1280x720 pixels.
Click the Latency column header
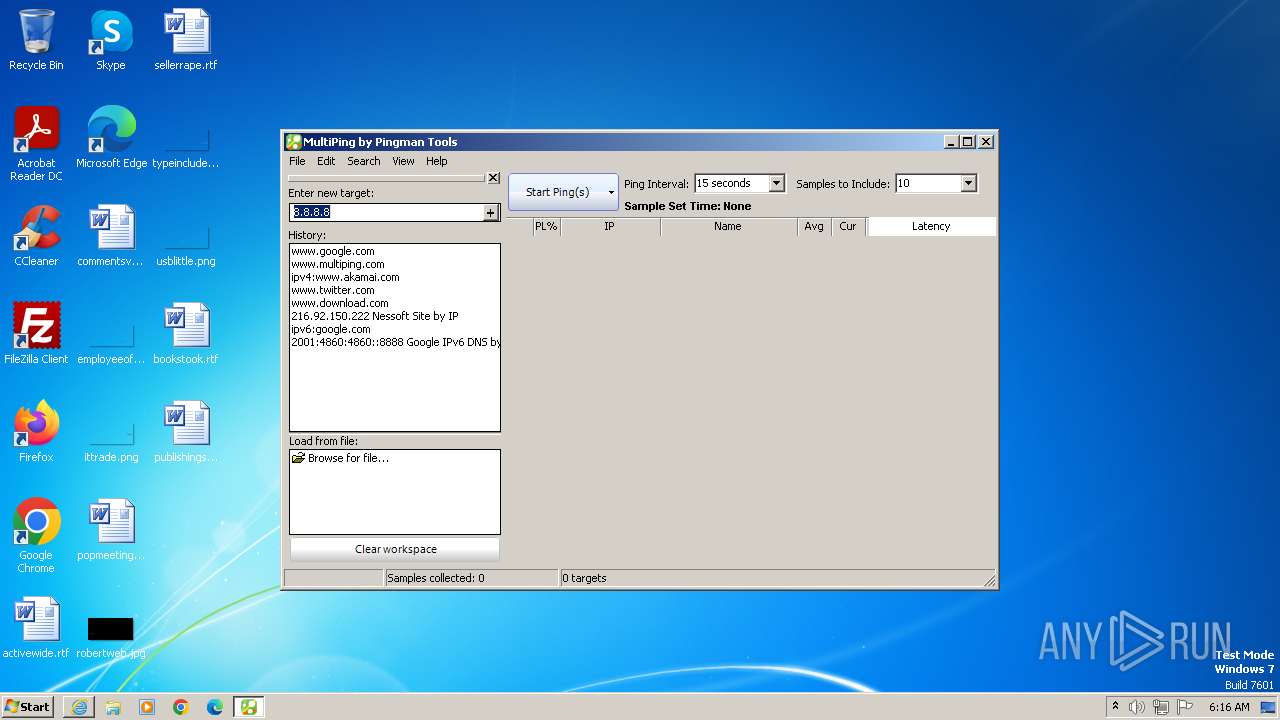tap(931, 226)
